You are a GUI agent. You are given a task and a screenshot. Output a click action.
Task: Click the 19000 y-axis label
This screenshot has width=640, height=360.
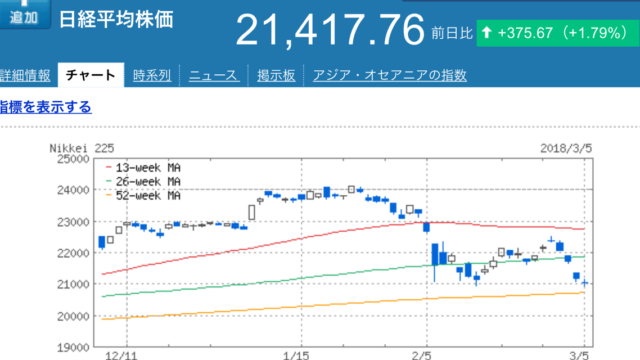[73, 348]
